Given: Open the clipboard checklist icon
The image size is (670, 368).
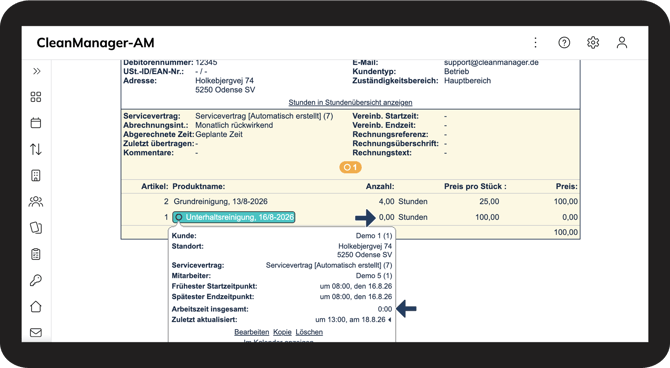Looking at the screenshot, I should click(36, 254).
